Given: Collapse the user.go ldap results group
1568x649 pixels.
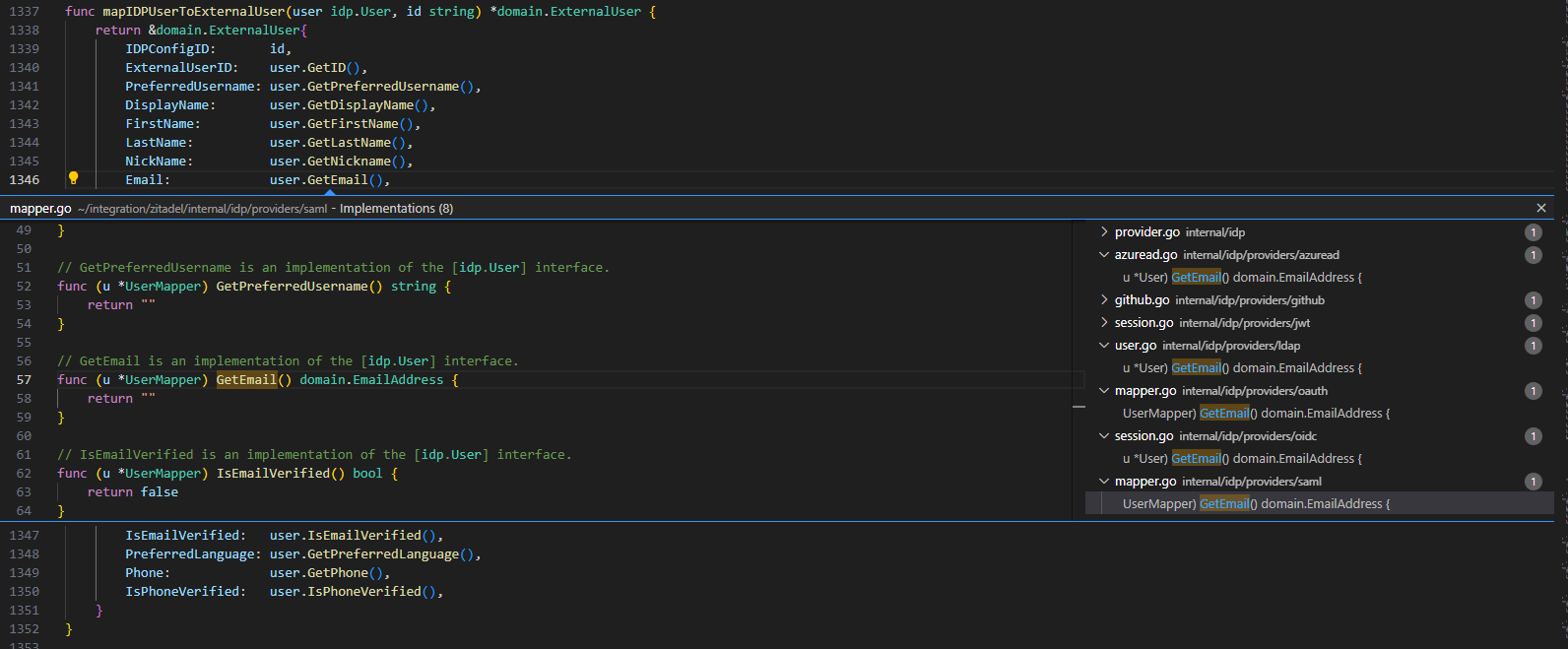Looking at the screenshot, I should 1104,346.
